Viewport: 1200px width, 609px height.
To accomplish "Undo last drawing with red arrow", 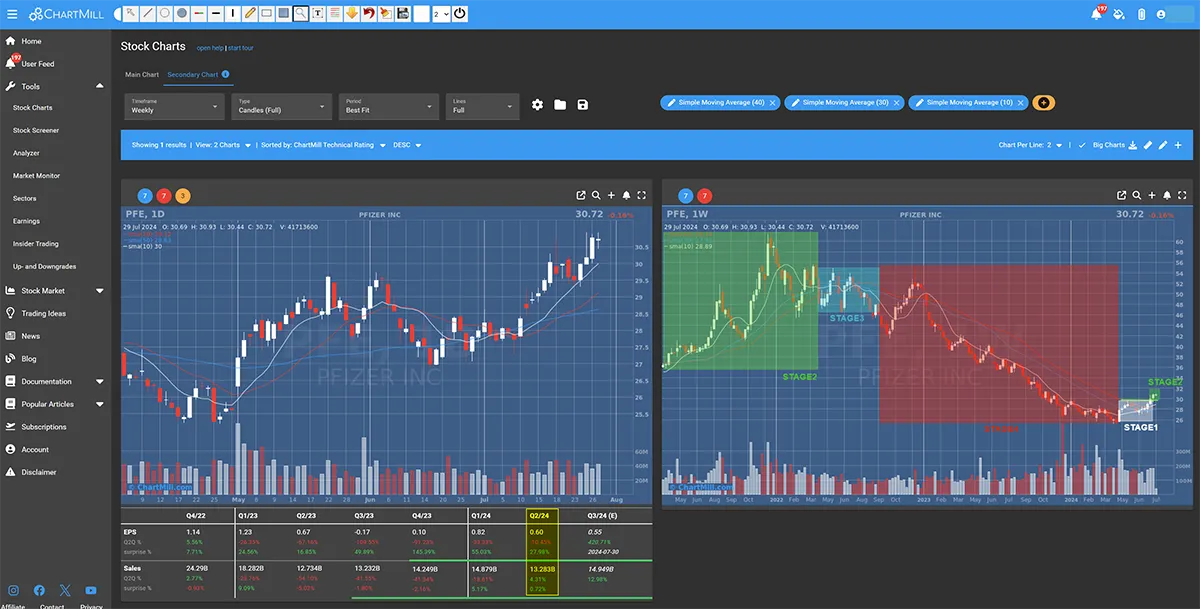I will (x=368, y=13).
